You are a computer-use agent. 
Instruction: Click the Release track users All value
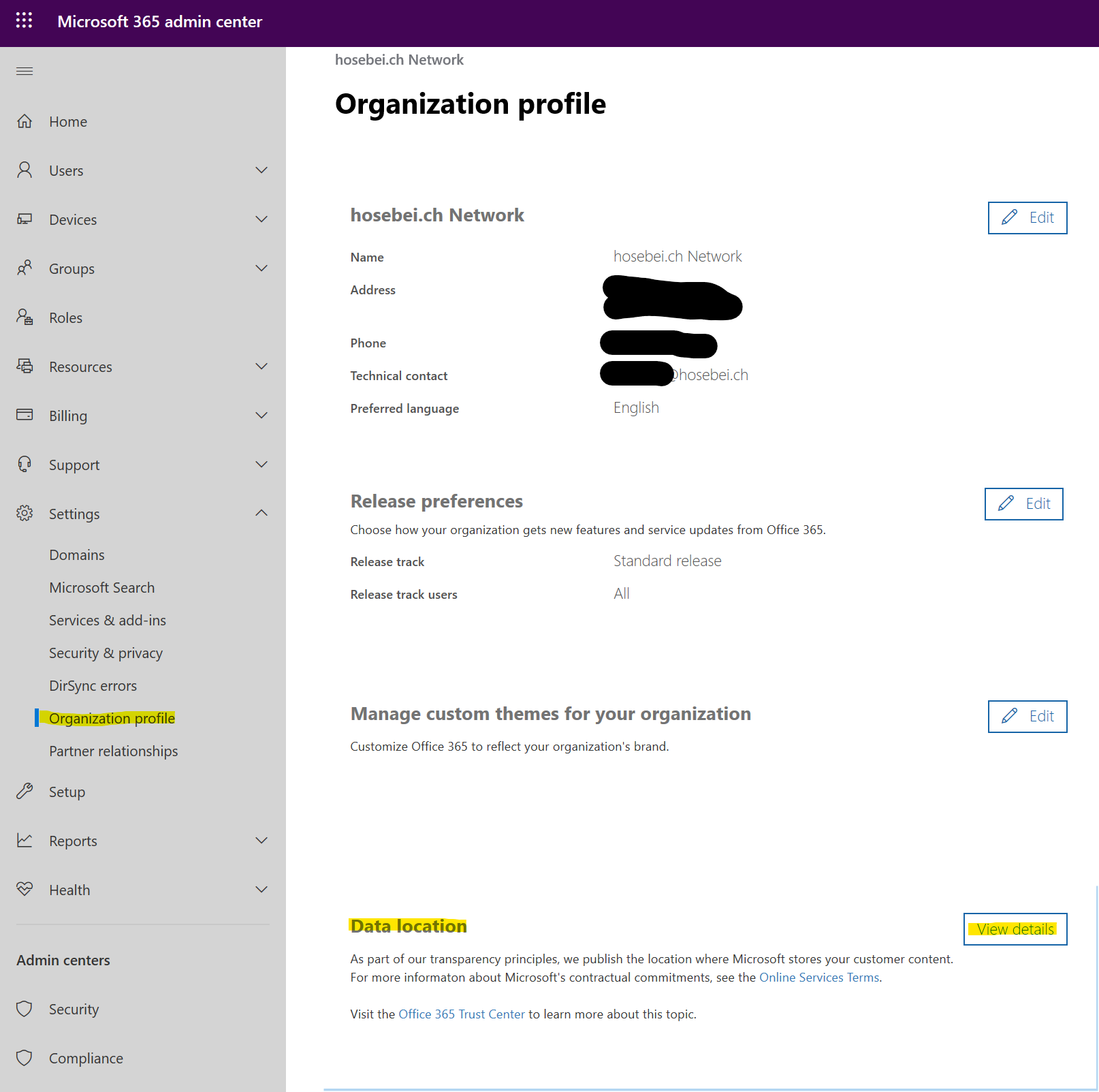622,593
